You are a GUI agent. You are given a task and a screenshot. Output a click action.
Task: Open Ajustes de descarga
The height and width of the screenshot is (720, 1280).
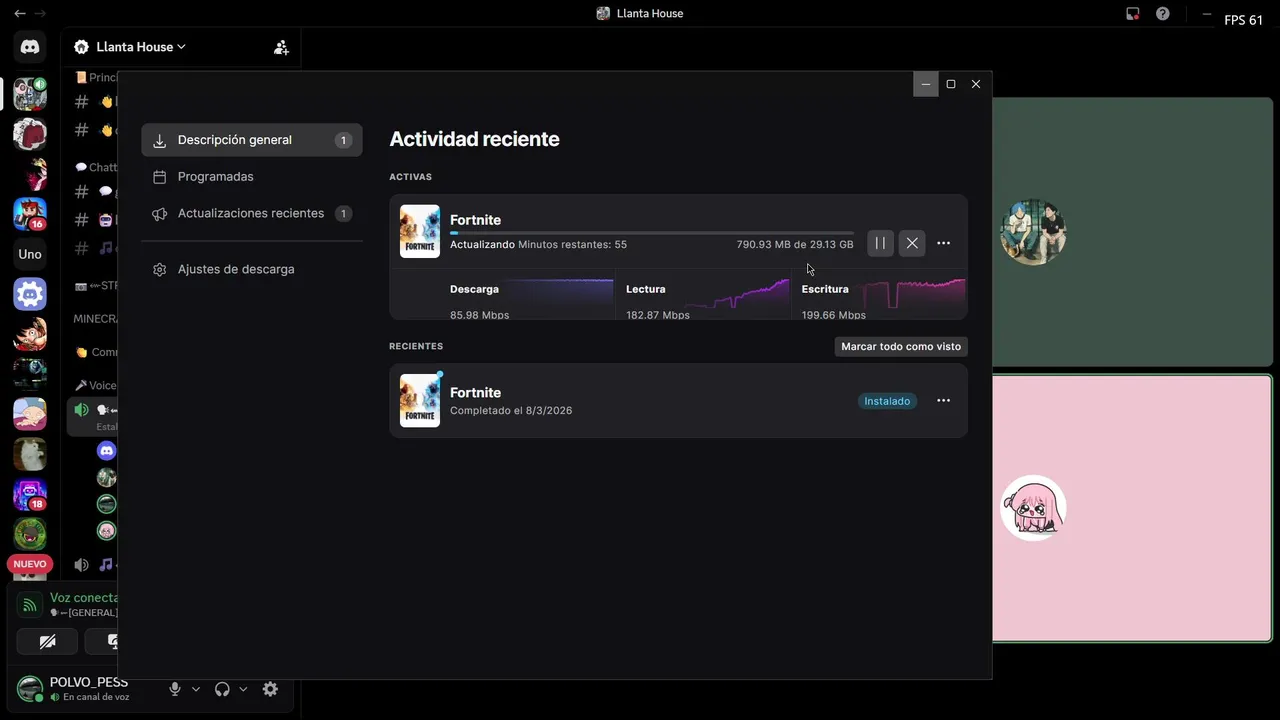click(x=252, y=269)
